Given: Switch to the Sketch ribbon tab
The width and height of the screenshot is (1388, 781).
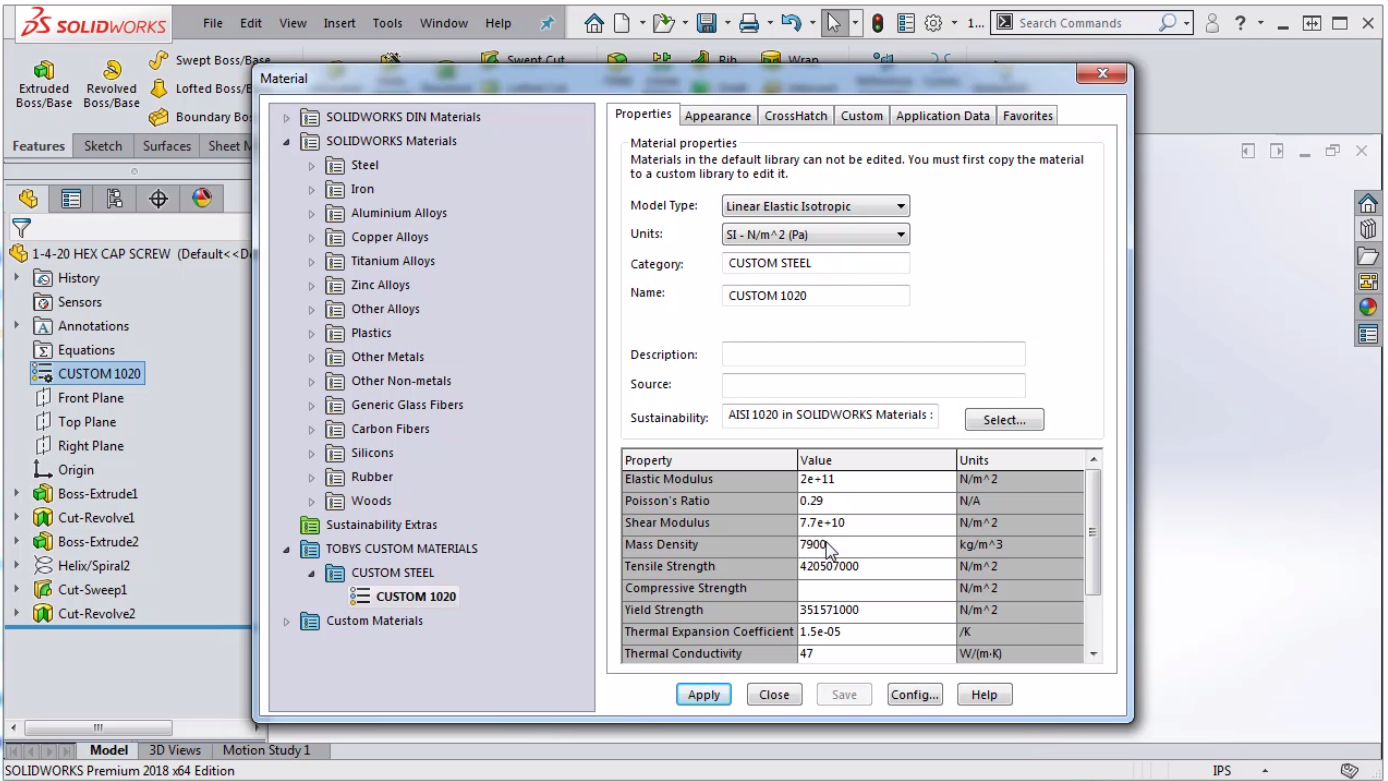Looking at the screenshot, I should pos(103,146).
